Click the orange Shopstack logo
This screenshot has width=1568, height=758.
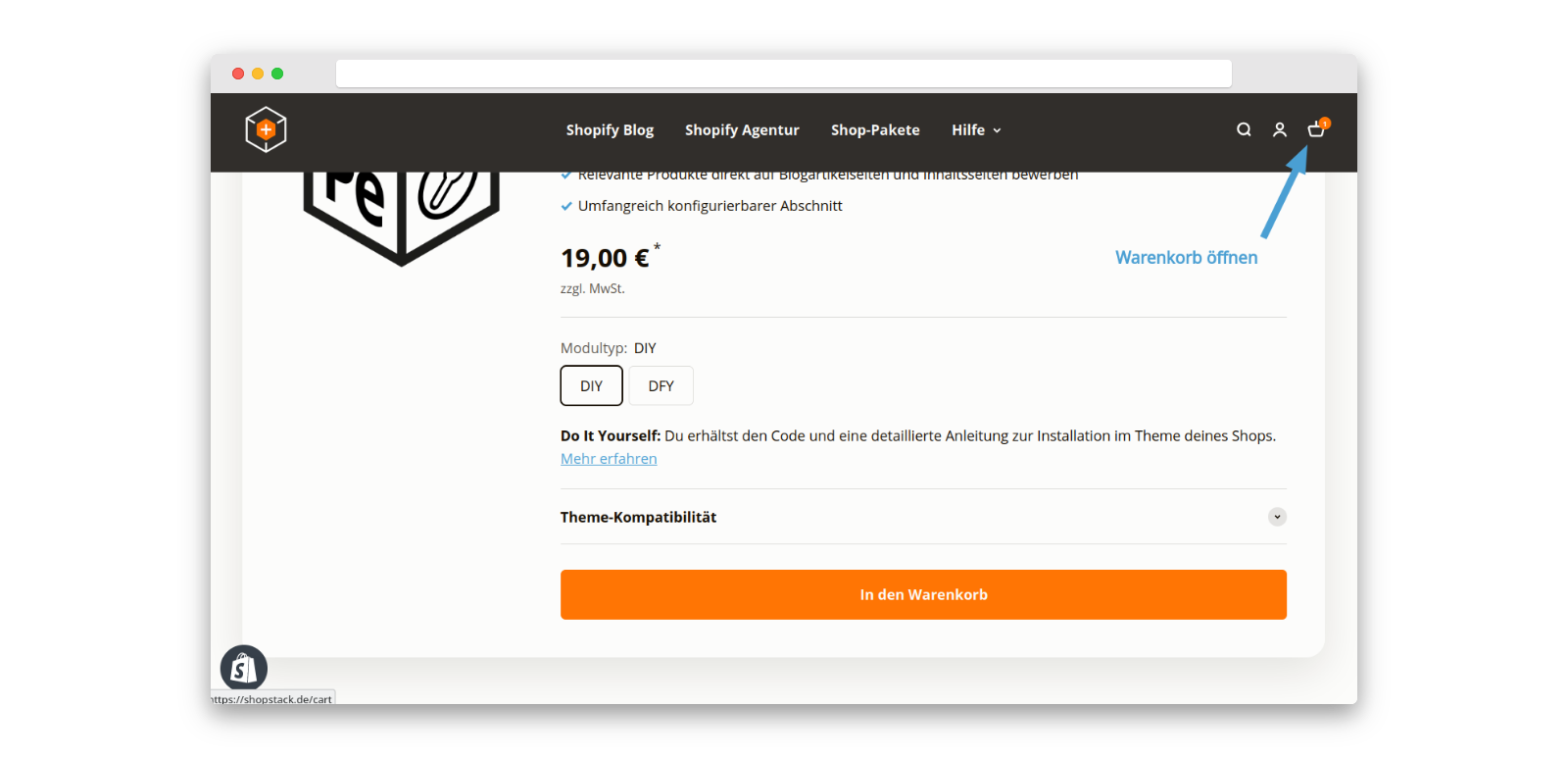pyautogui.click(x=266, y=129)
